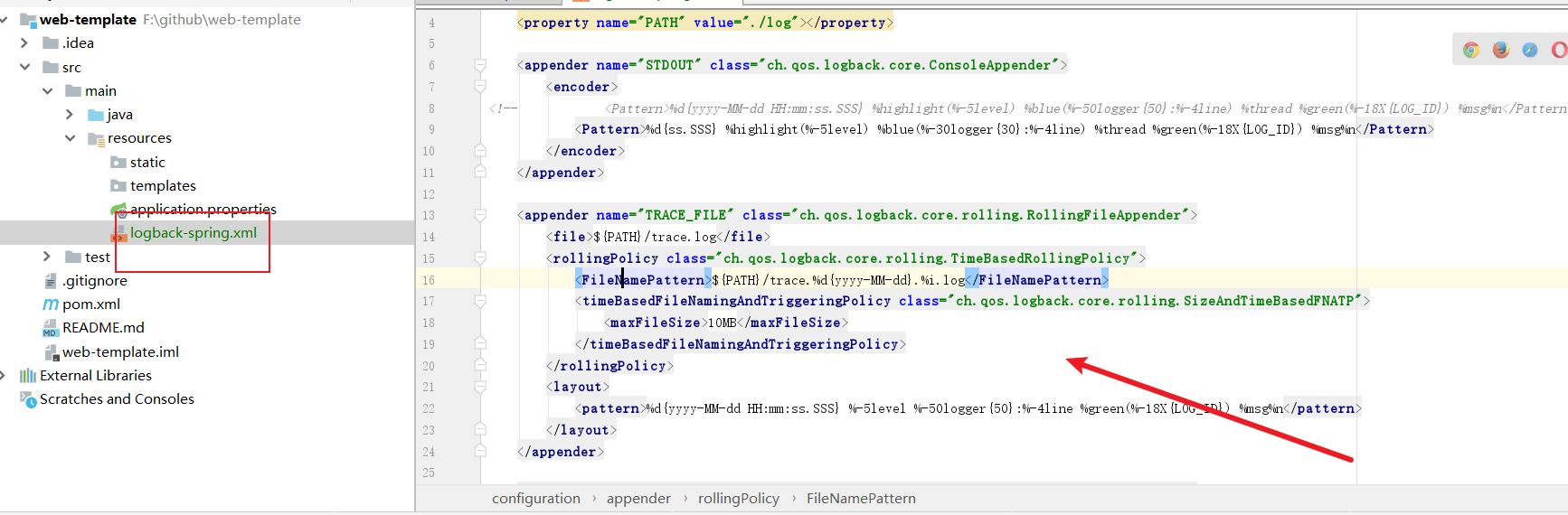Expand the java folder
1568x515 pixels.
(x=70, y=115)
